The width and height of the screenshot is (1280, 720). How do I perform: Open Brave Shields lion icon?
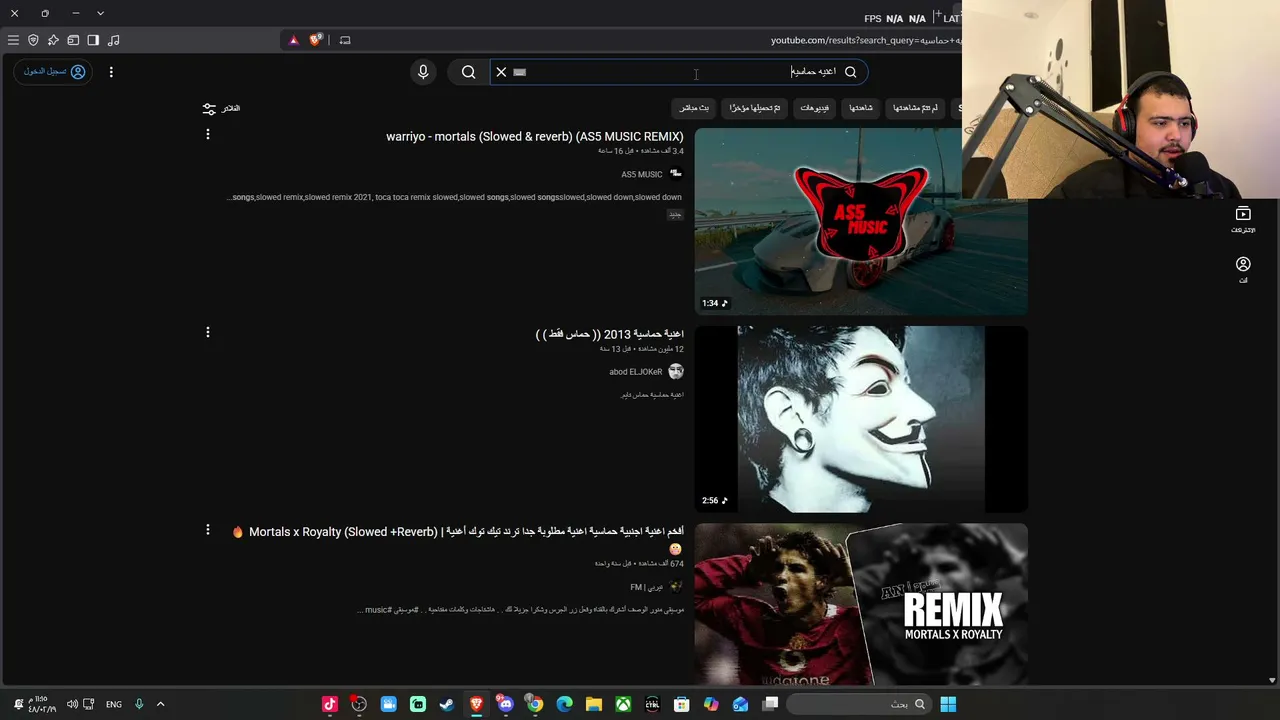[316, 40]
